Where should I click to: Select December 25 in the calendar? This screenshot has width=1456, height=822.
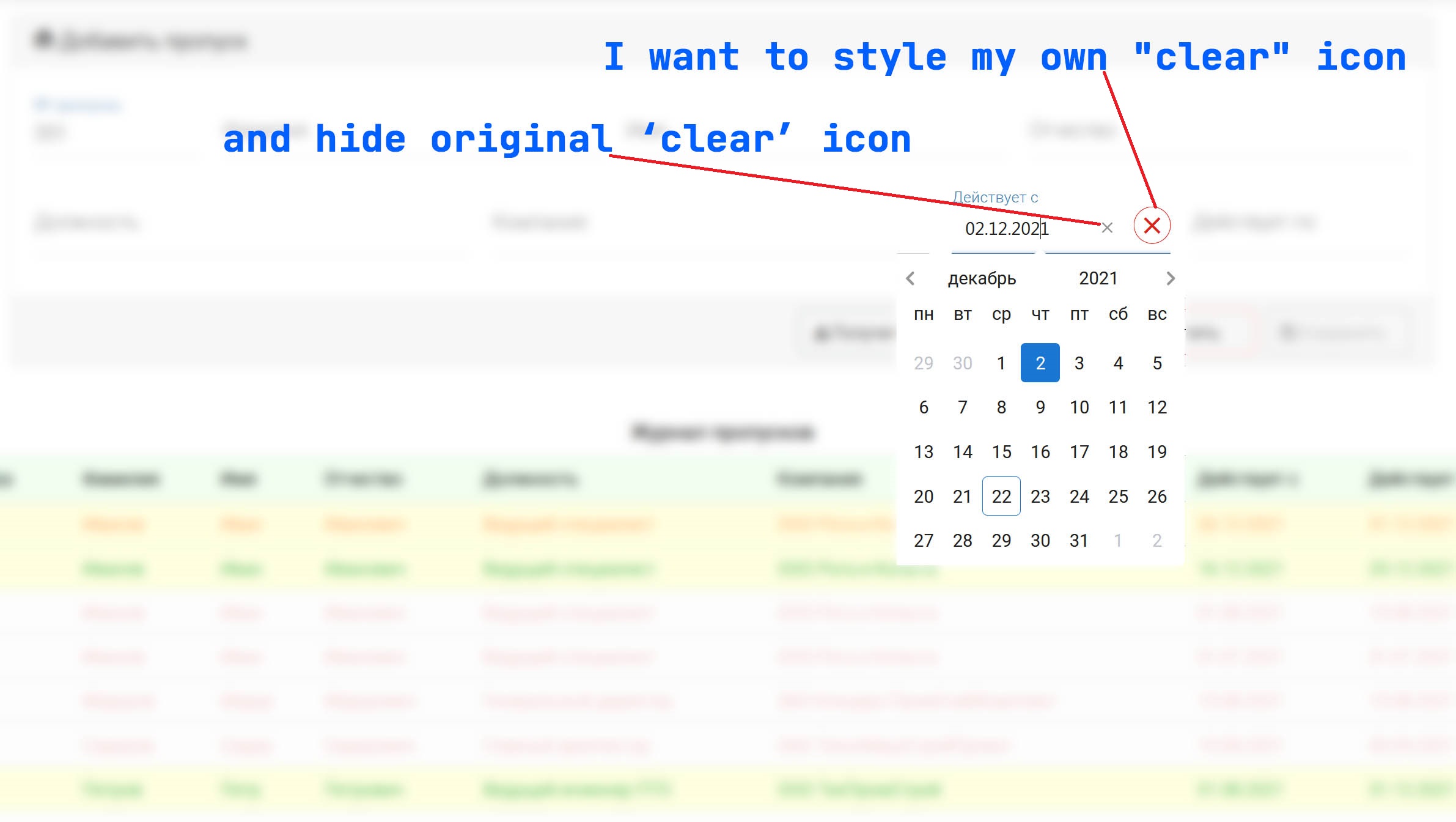point(1118,497)
